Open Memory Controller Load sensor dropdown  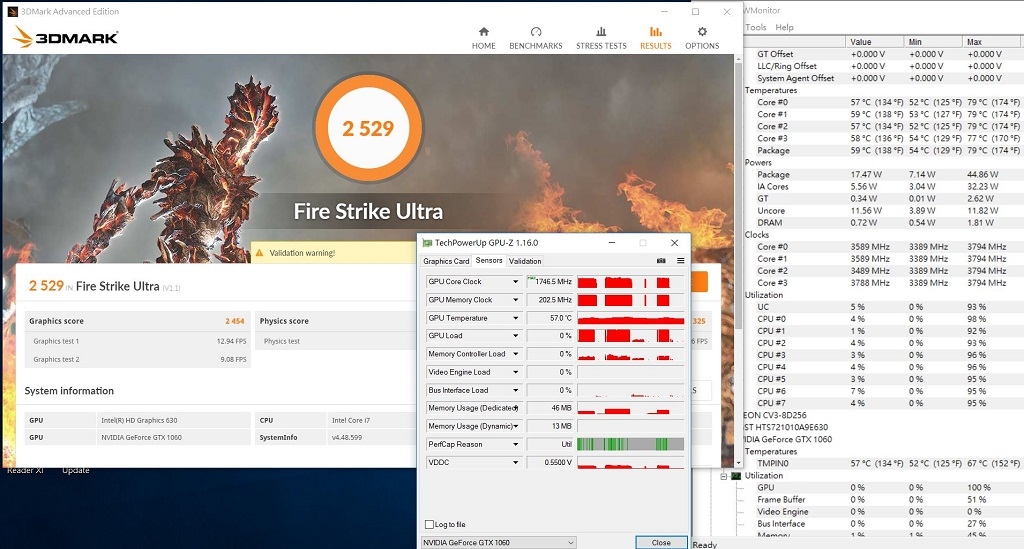pyautogui.click(x=515, y=354)
